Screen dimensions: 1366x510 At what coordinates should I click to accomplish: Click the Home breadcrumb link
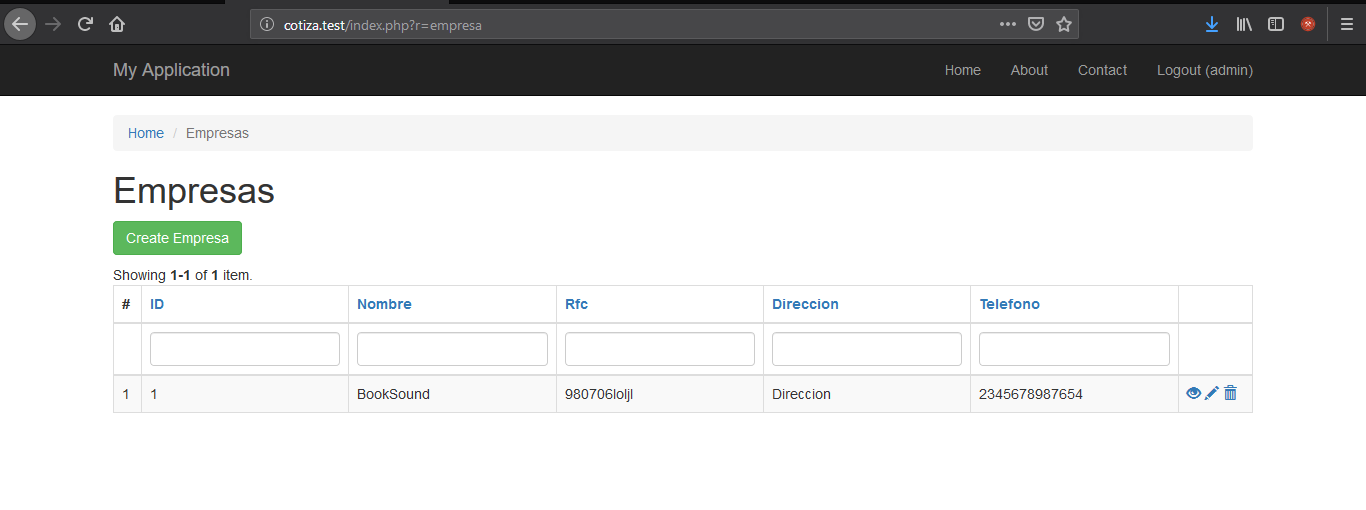[x=146, y=133]
